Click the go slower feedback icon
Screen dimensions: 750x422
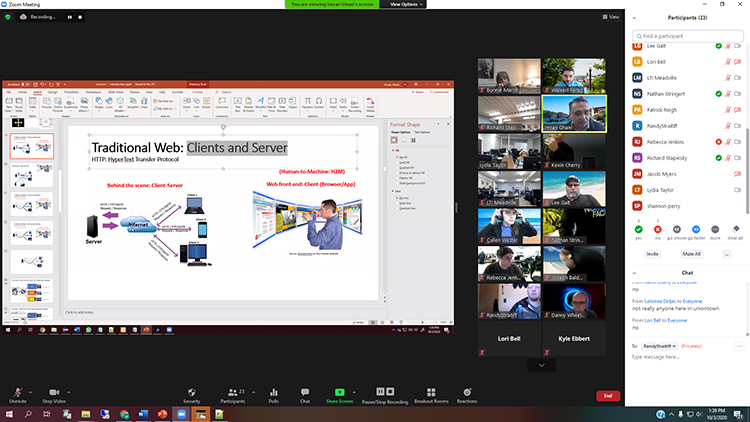677,230
